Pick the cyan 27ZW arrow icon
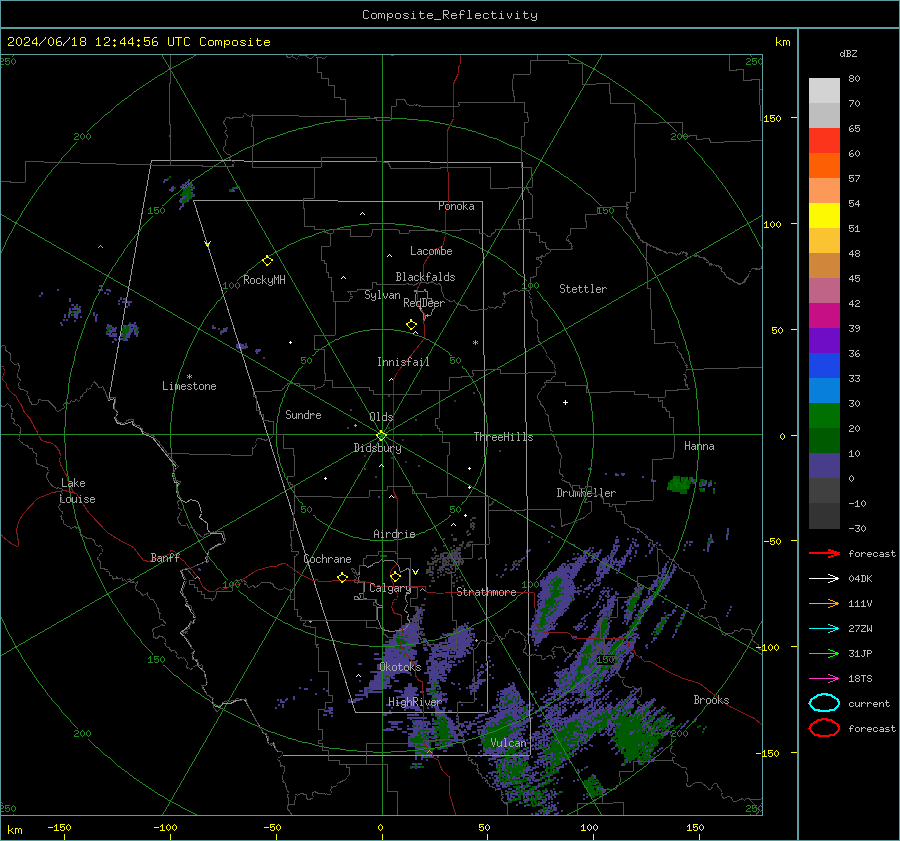 pos(824,629)
